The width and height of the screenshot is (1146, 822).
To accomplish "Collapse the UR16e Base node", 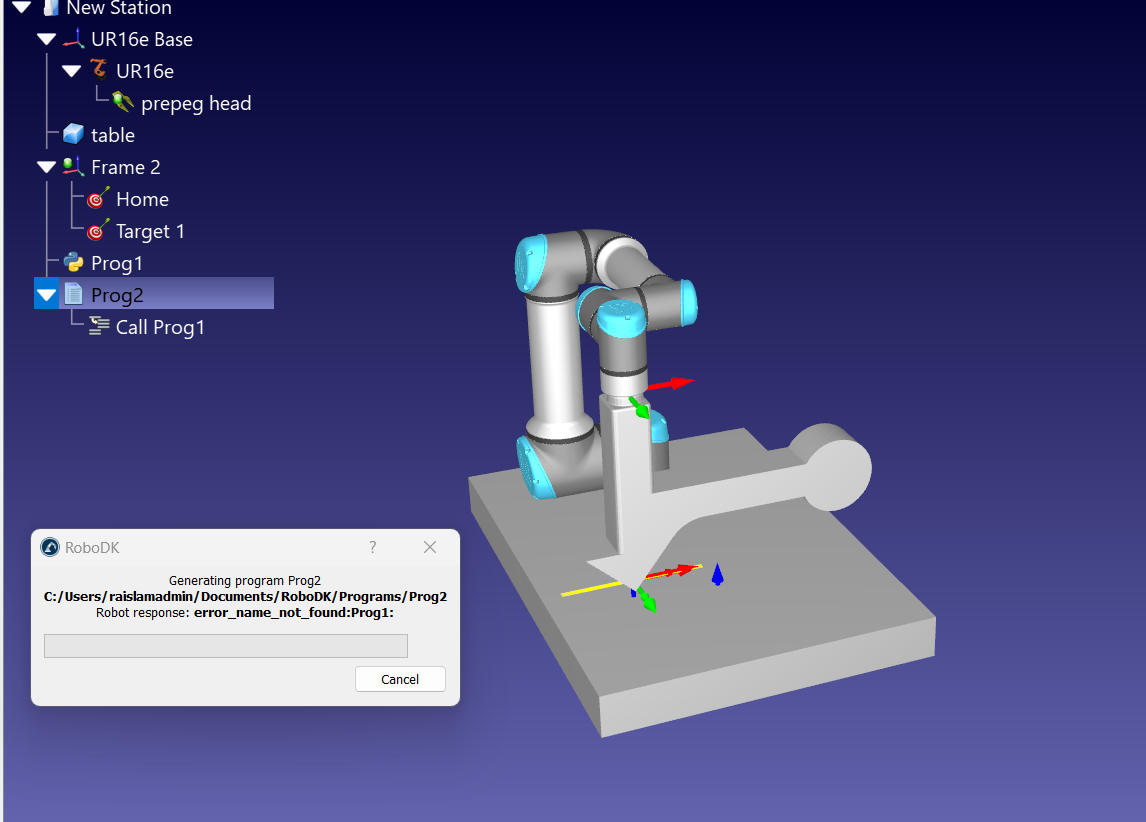I will (x=47, y=39).
